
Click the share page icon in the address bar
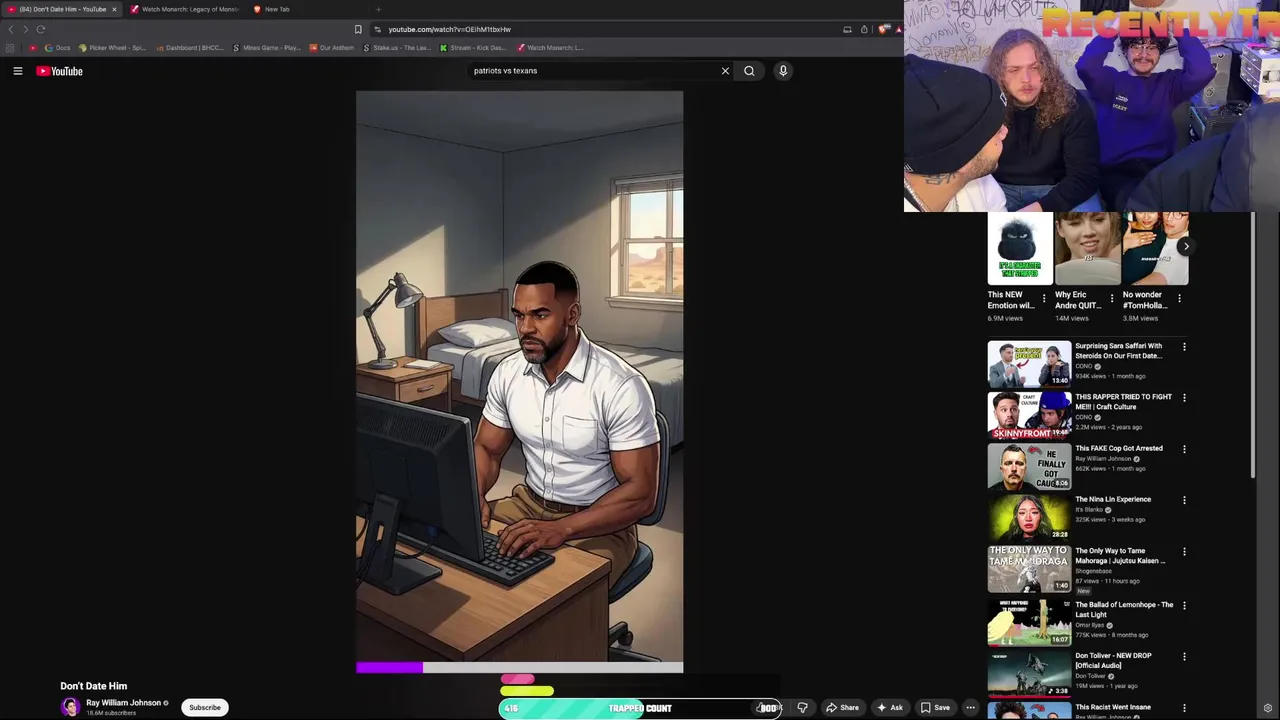[864, 29]
